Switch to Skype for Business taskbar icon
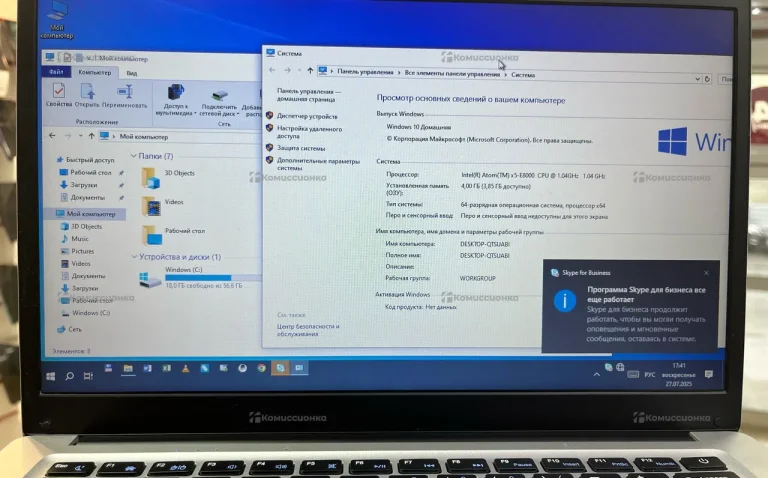Viewport: 768px width, 478px height. tap(280, 368)
